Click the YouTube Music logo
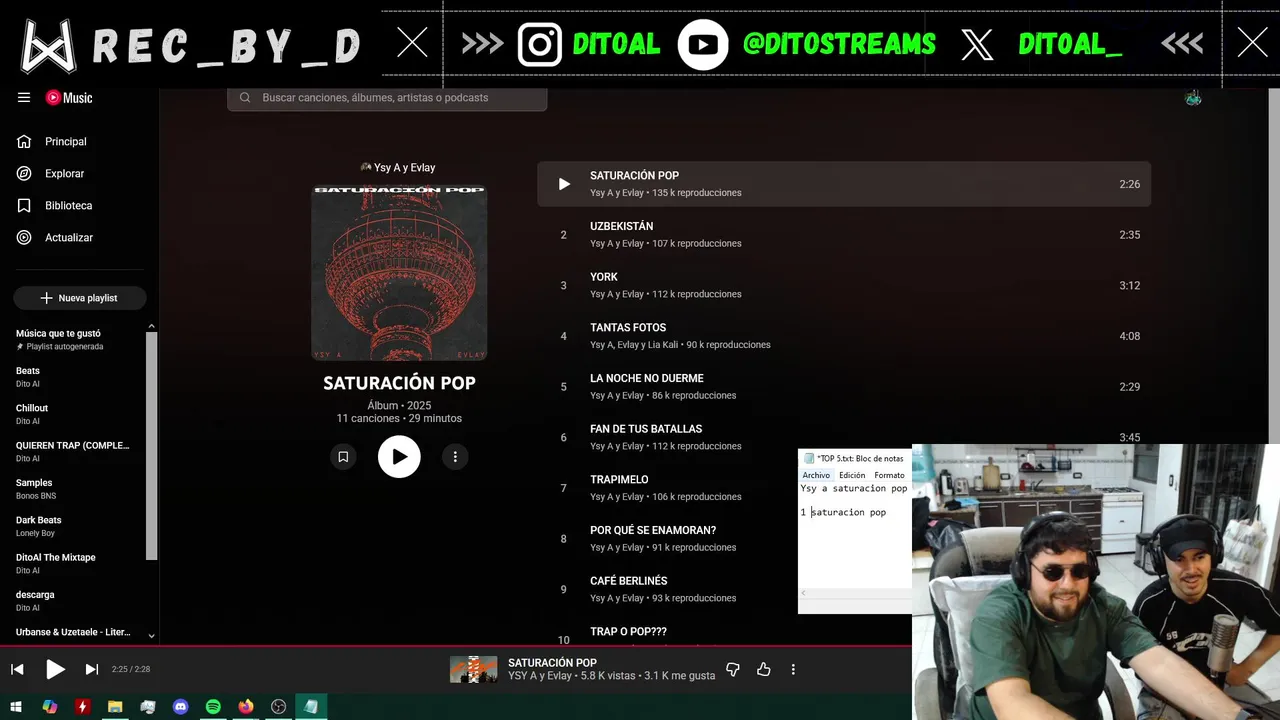The height and width of the screenshot is (720, 1280). coord(69,98)
